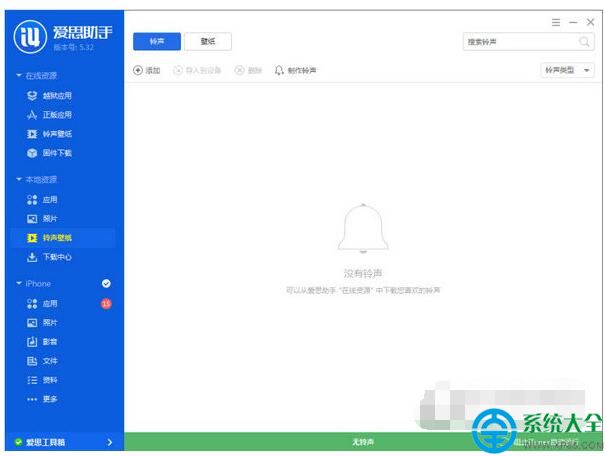Collapse the iPhone device section

point(19,284)
